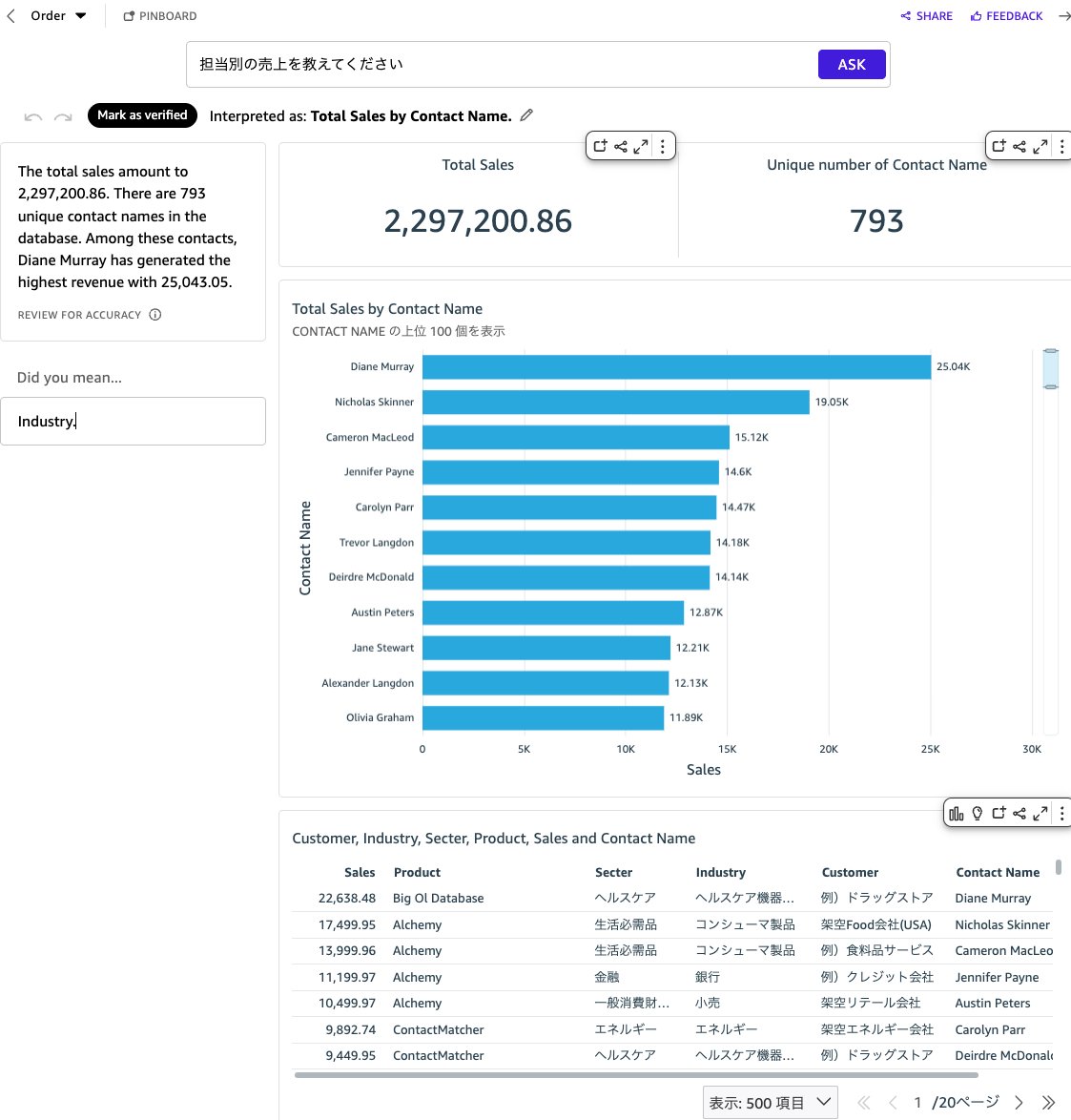Click the accuracy info icon next to REVIEW FOR ACCURACY
This screenshot has width=1071, height=1120.
coord(156,314)
